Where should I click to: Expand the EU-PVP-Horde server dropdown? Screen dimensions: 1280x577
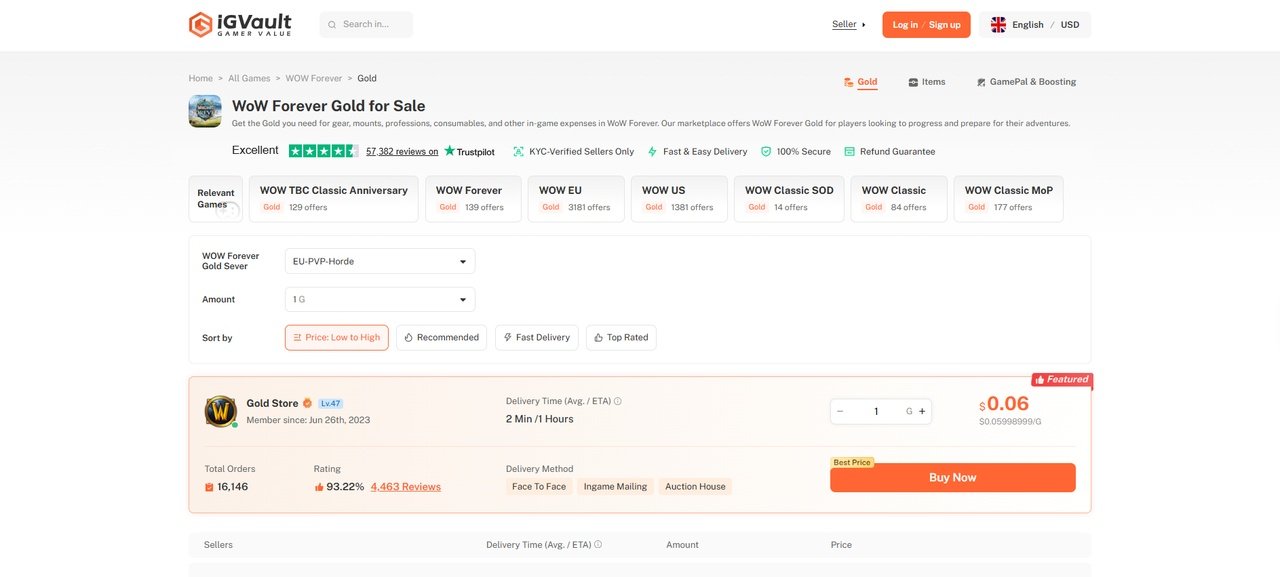click(380, 261)
